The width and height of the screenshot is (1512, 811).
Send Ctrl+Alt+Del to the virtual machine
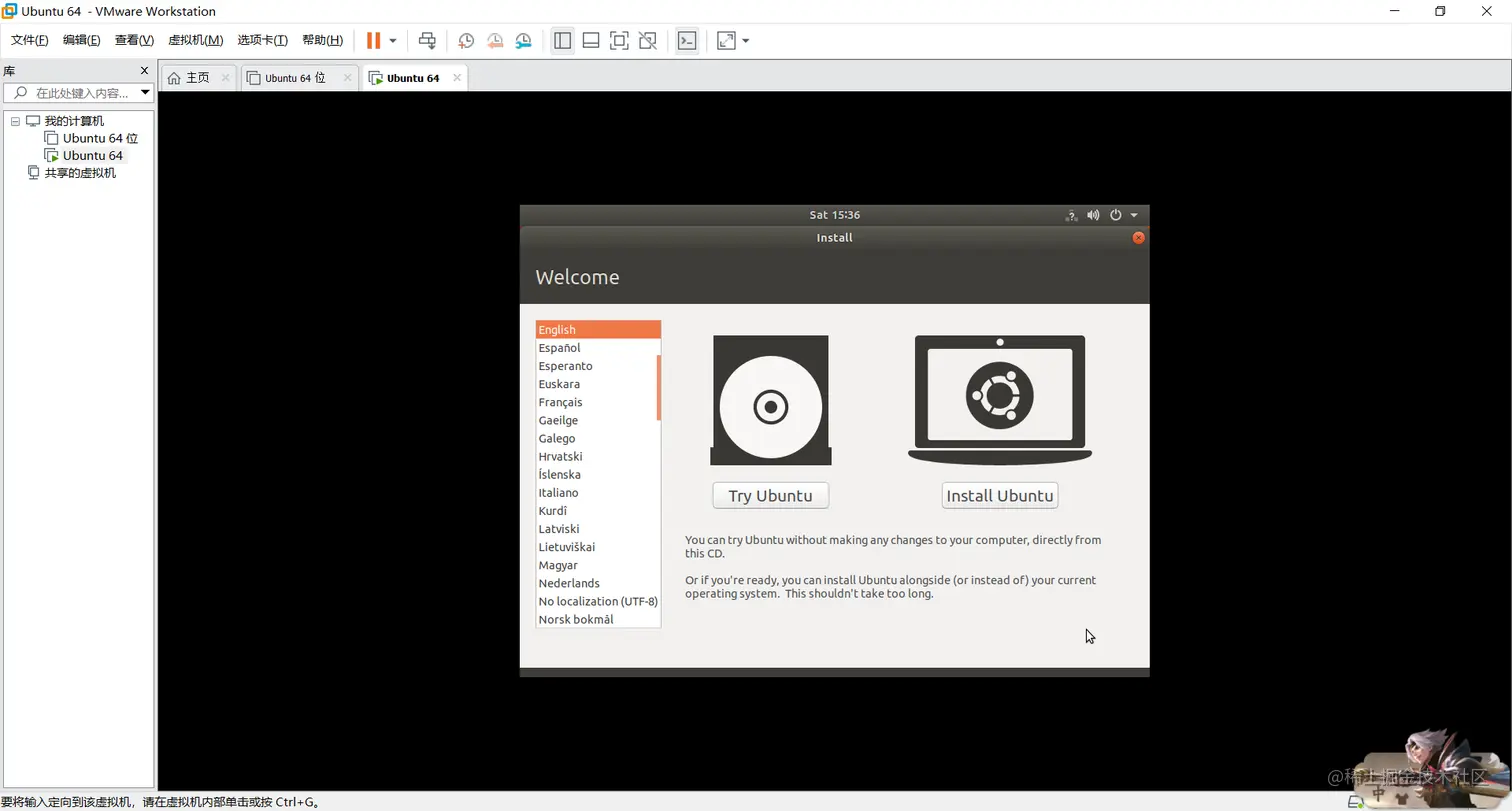tap(427, 41)
